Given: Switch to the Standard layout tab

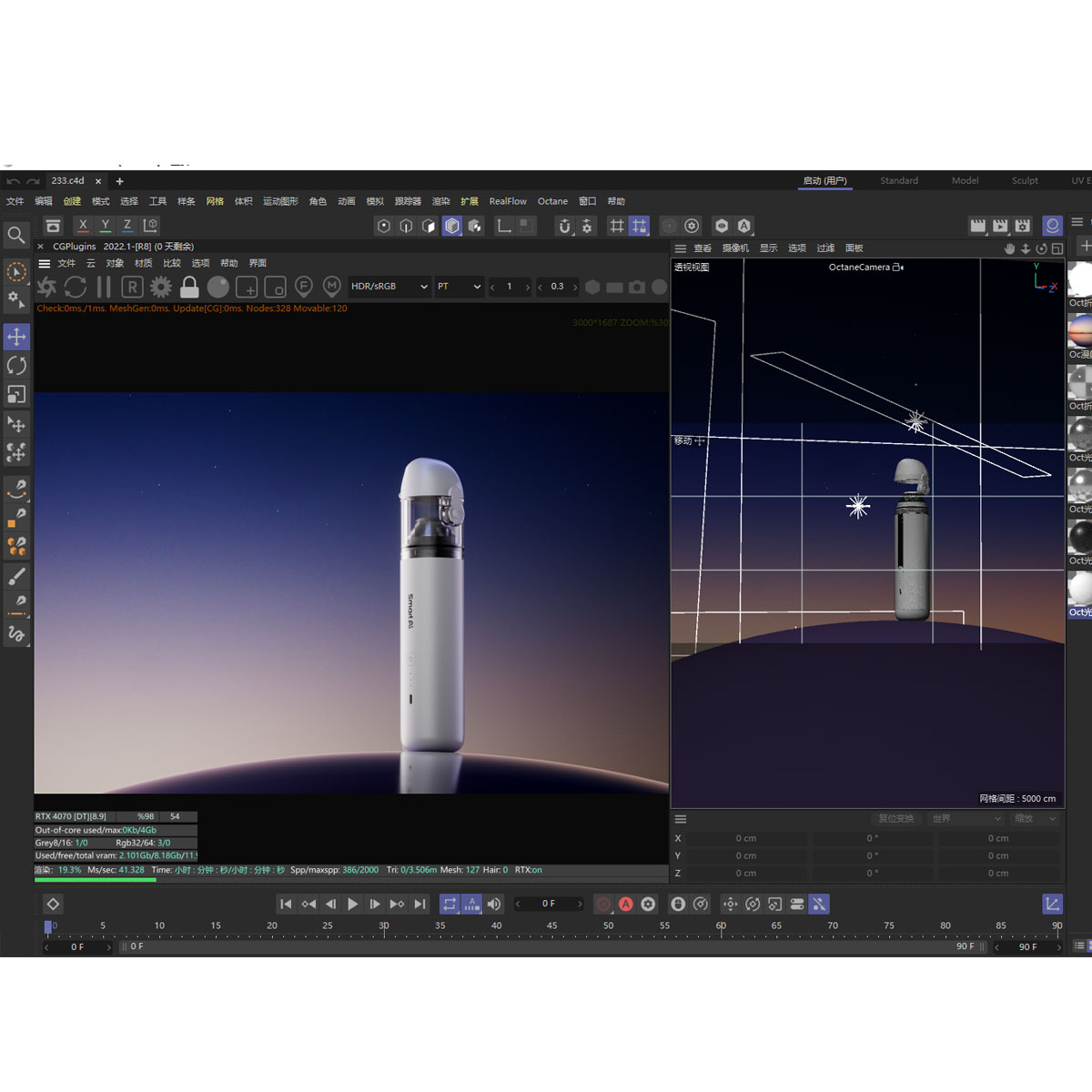Looking at the screenshot, I should click(x=899, y=181).
